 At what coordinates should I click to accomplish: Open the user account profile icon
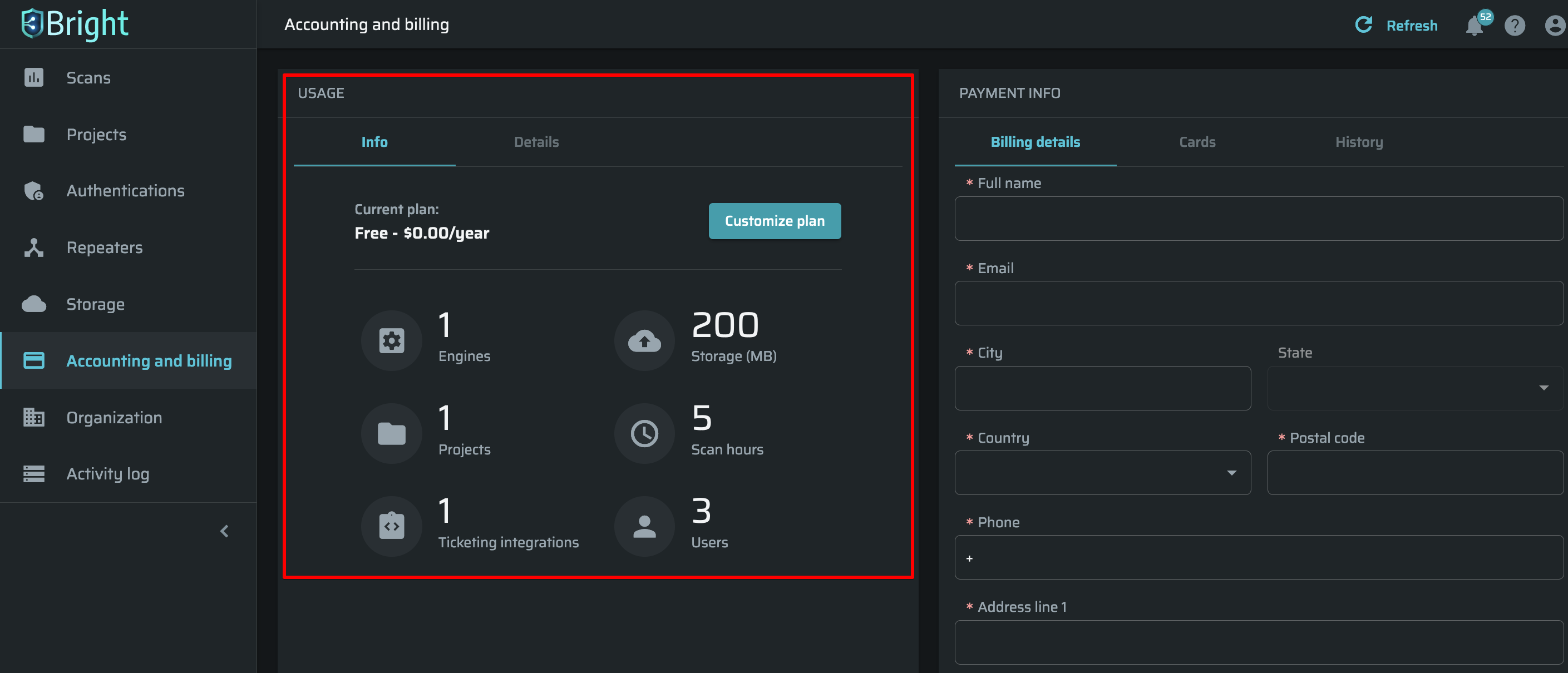point(1555,26)
